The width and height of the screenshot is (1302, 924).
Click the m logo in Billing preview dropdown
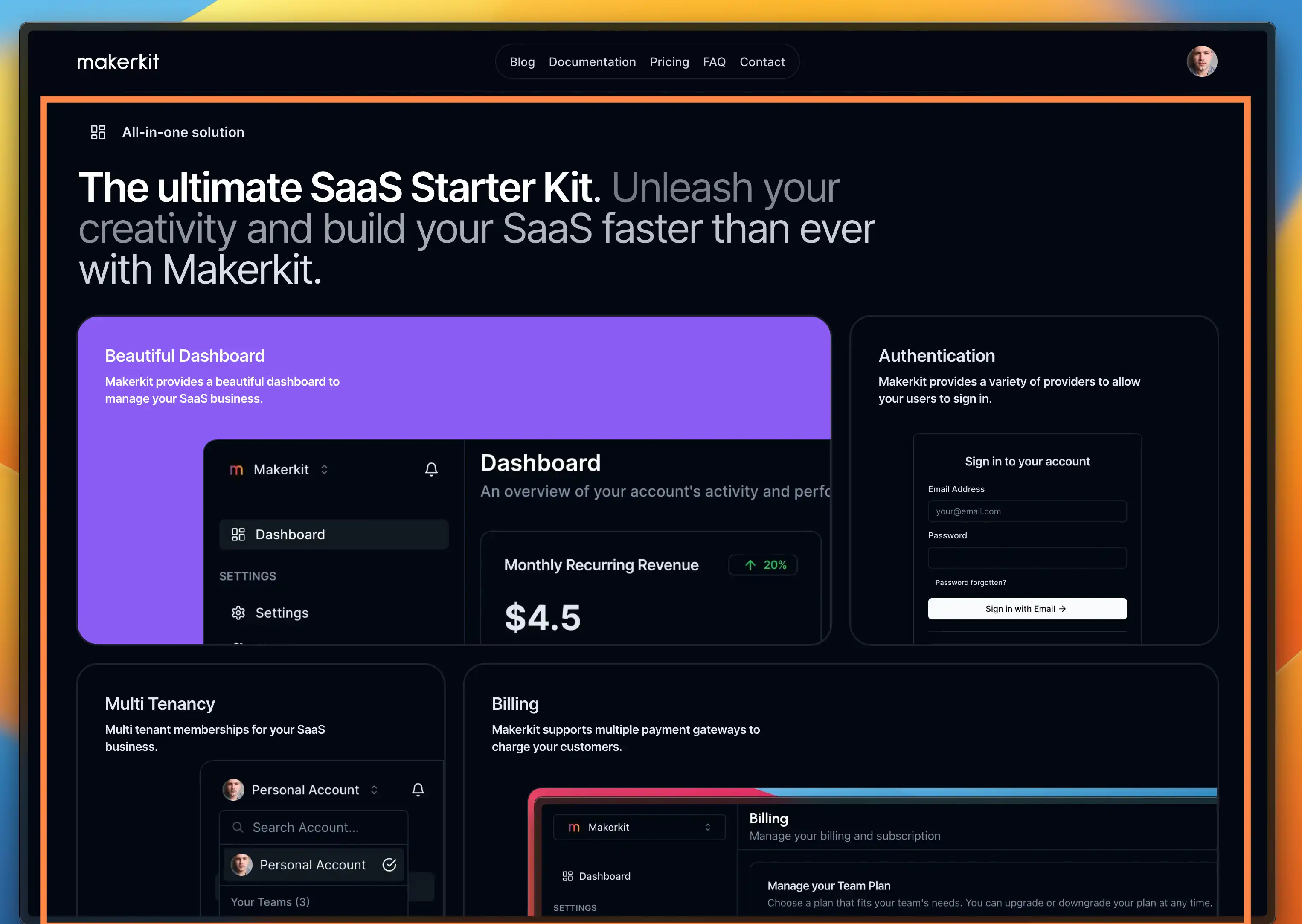574,828
